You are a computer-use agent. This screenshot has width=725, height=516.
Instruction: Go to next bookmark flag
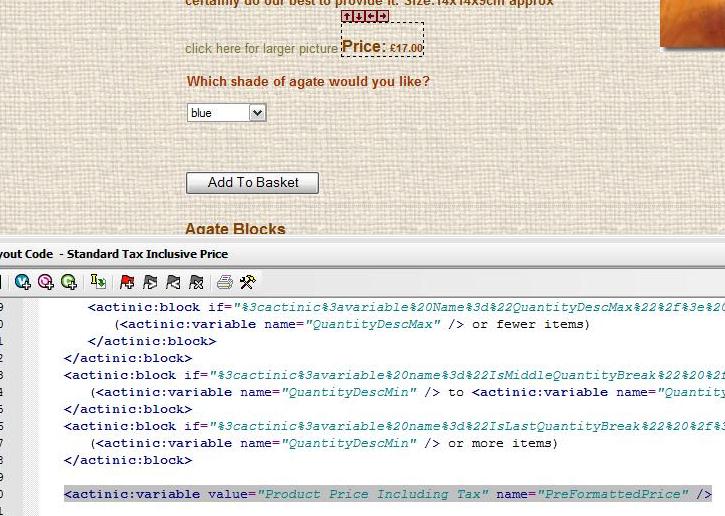click(x=150, y=282)
